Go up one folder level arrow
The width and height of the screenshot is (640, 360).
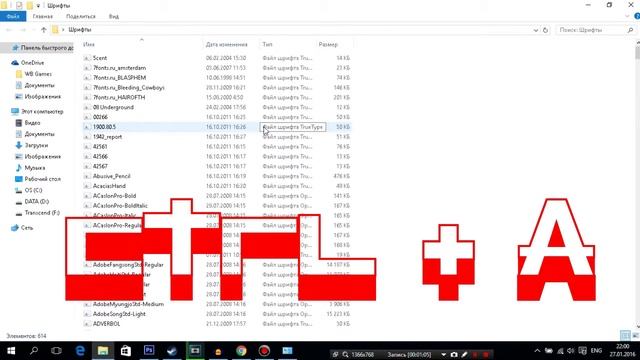click(x=44, y=30)
